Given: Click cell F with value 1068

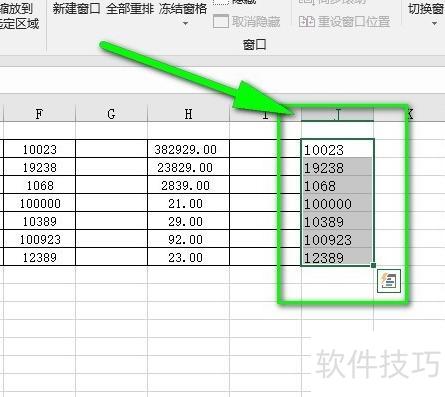Looking at the screenshot, I should tap(40, 185).
